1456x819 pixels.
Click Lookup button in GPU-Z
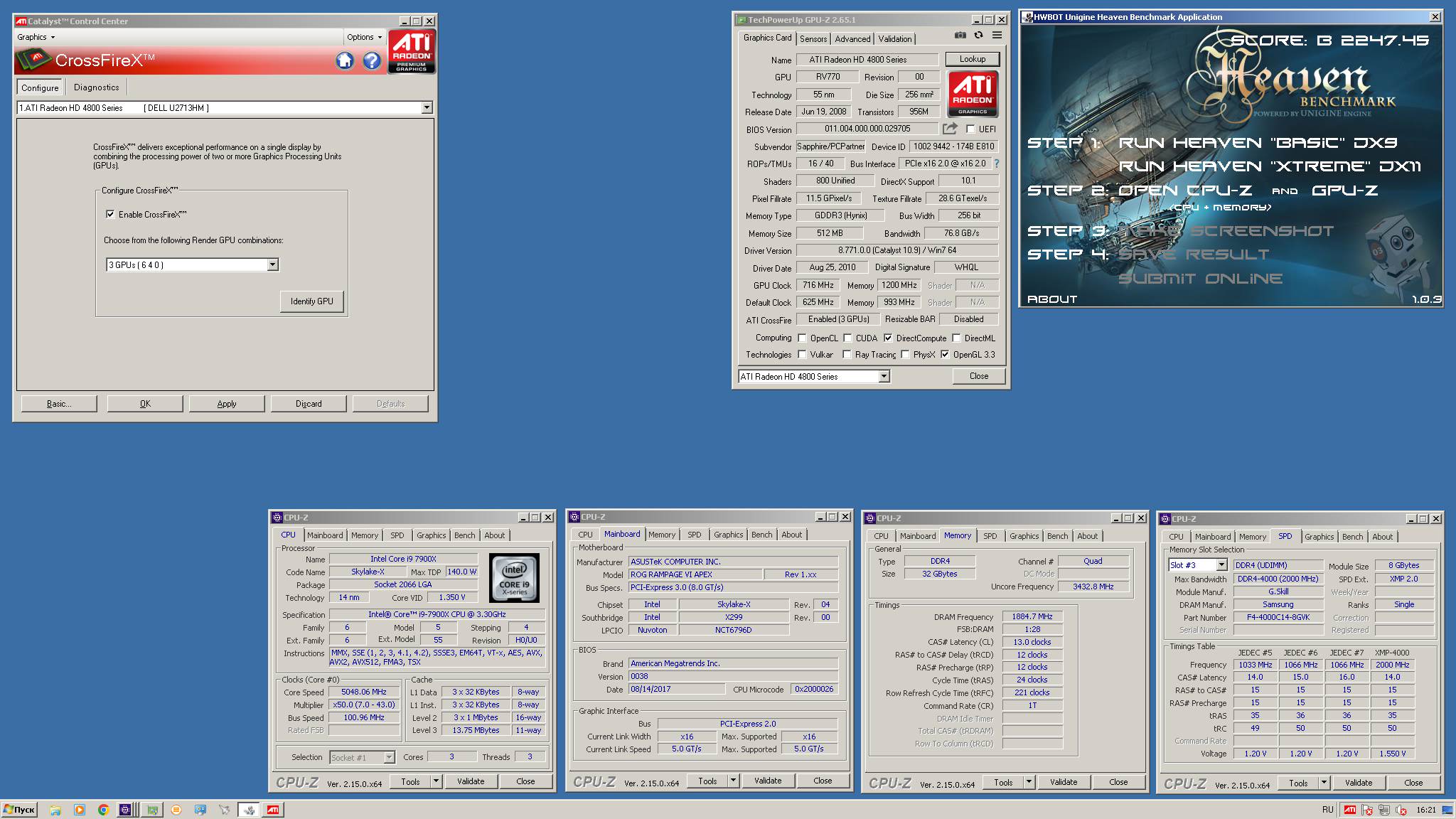pos(972,59)
